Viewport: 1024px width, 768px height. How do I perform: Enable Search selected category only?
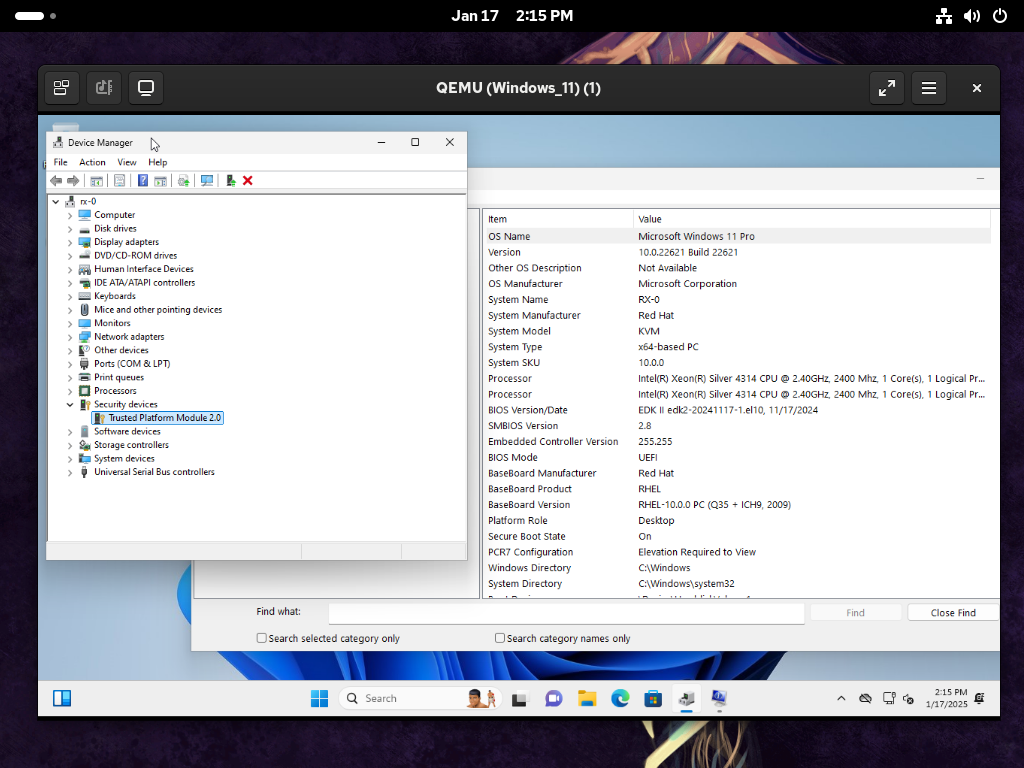(260, 637)
